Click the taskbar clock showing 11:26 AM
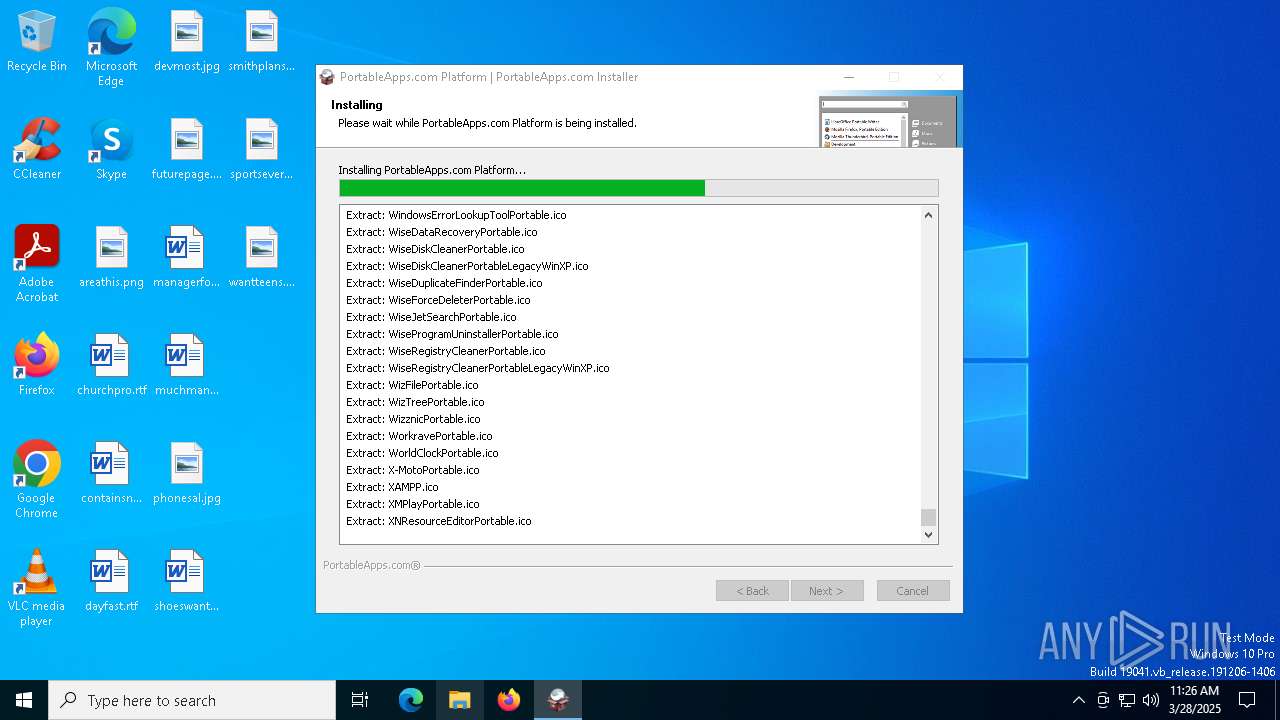The height and width of the screenshot is (720, 1280). (x=1194, y=700)
